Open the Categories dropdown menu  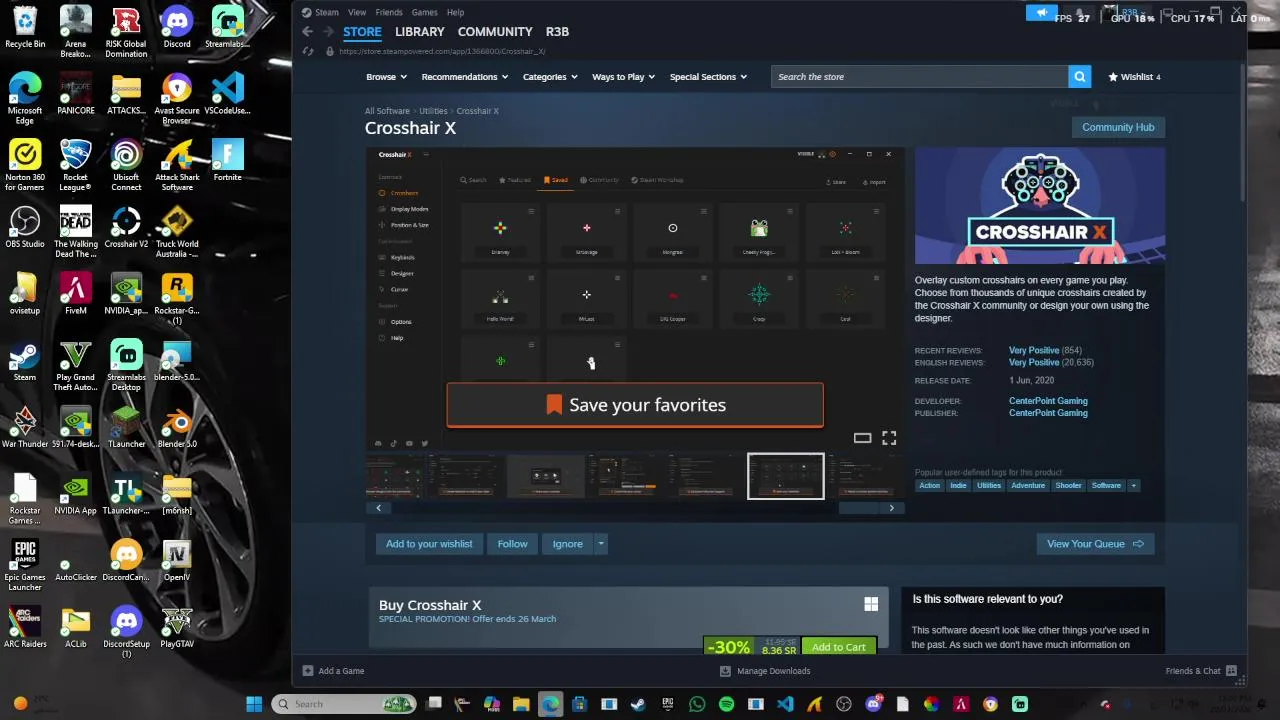550,77
